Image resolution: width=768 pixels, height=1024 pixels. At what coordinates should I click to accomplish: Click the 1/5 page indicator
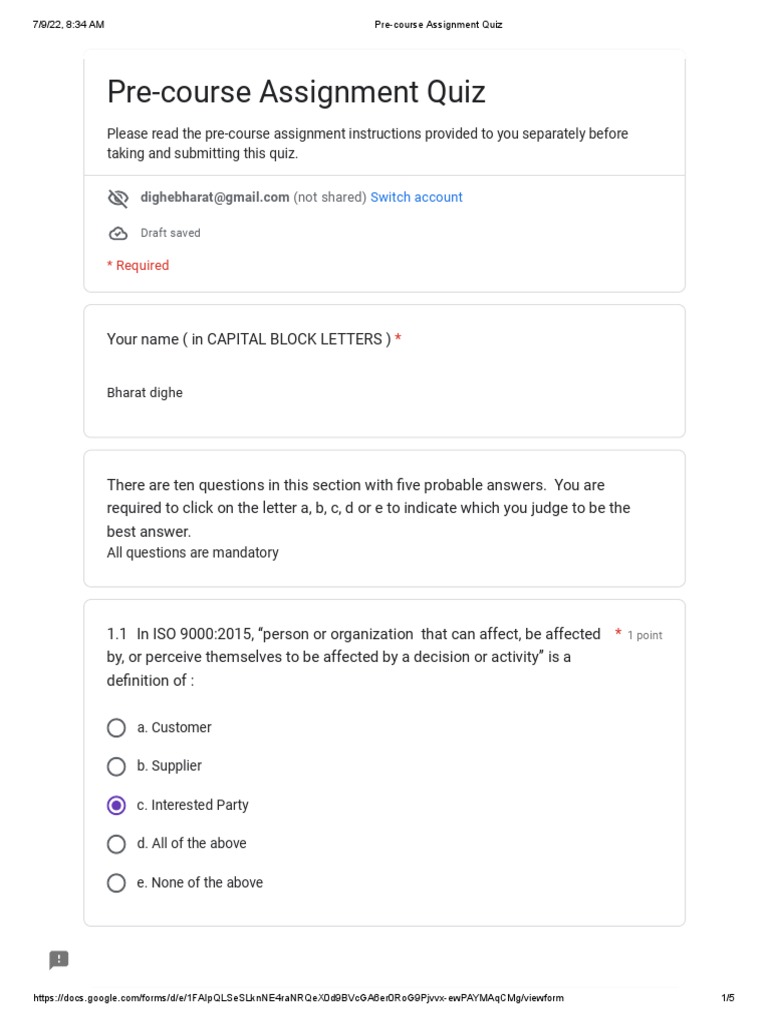pos(727,998)
